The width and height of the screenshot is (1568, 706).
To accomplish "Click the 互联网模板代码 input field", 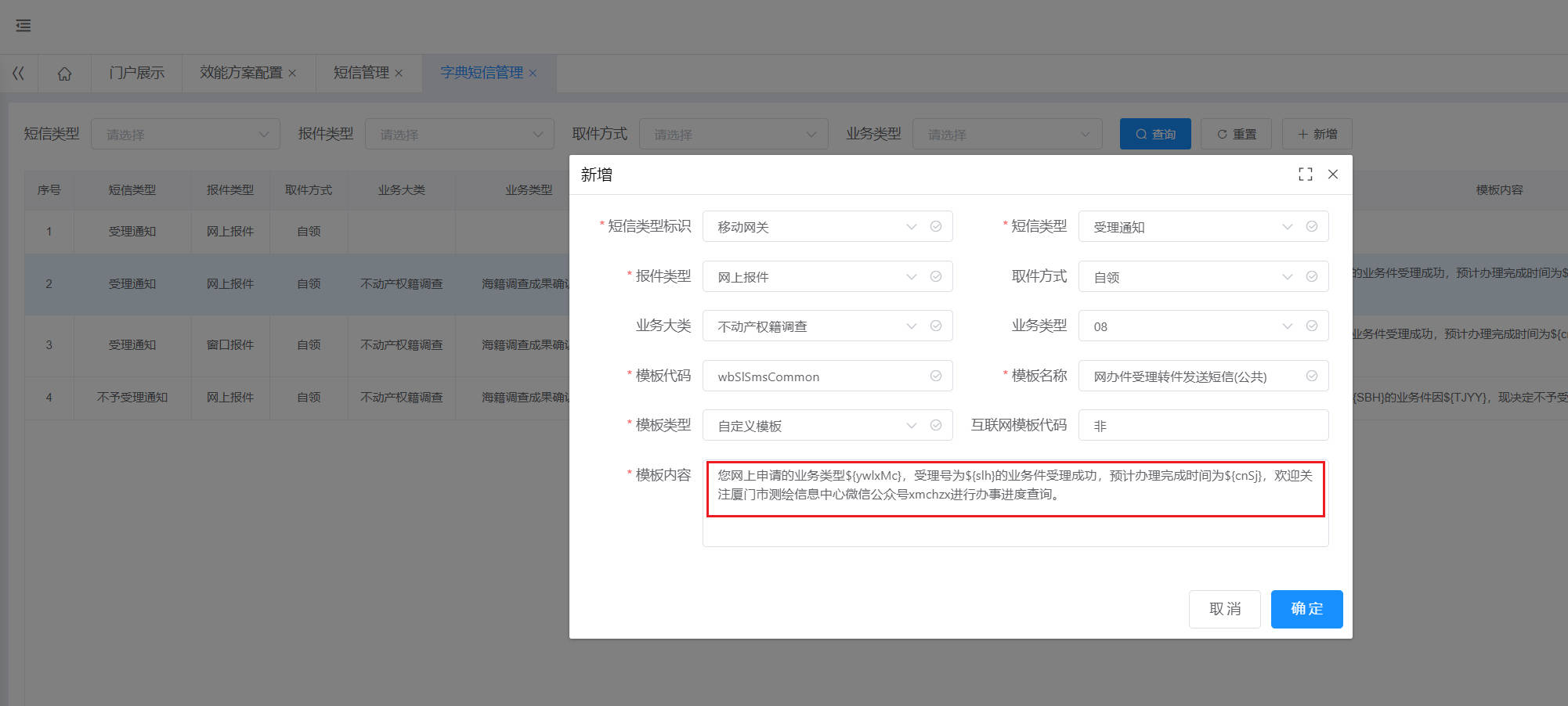I will (x=1203, y=425).
